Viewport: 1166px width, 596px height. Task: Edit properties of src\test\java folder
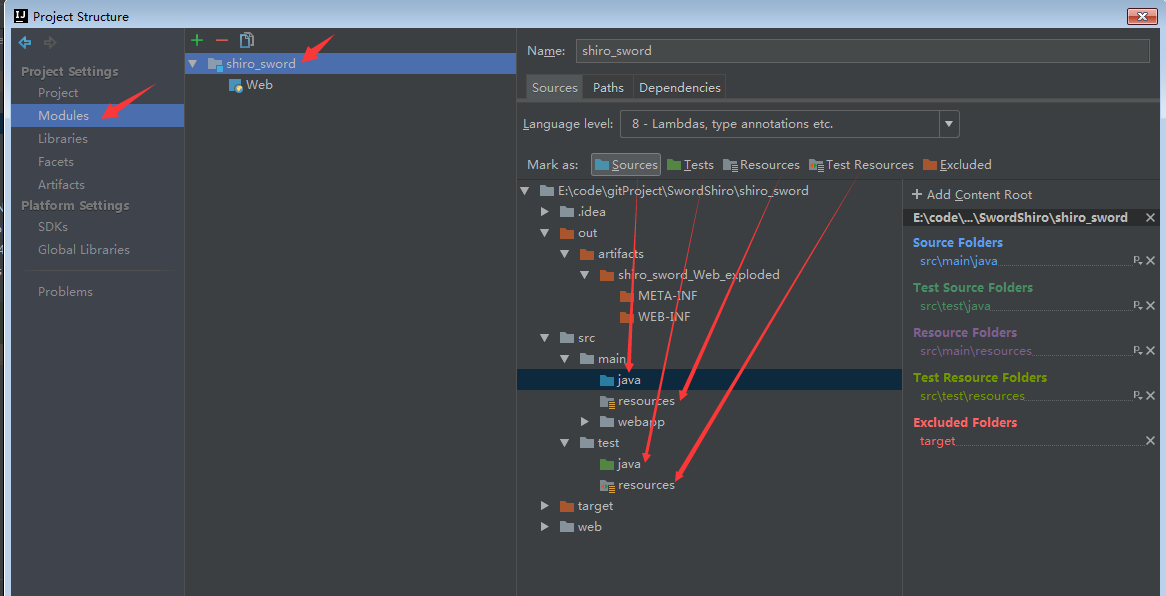coord(1137,306)
